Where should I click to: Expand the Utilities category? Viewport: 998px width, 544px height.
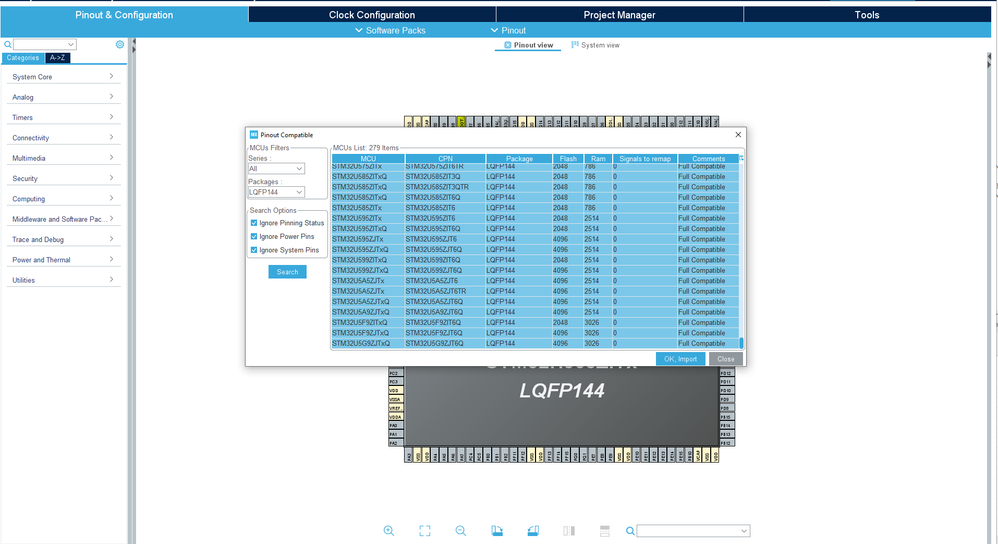click(63, 280)
